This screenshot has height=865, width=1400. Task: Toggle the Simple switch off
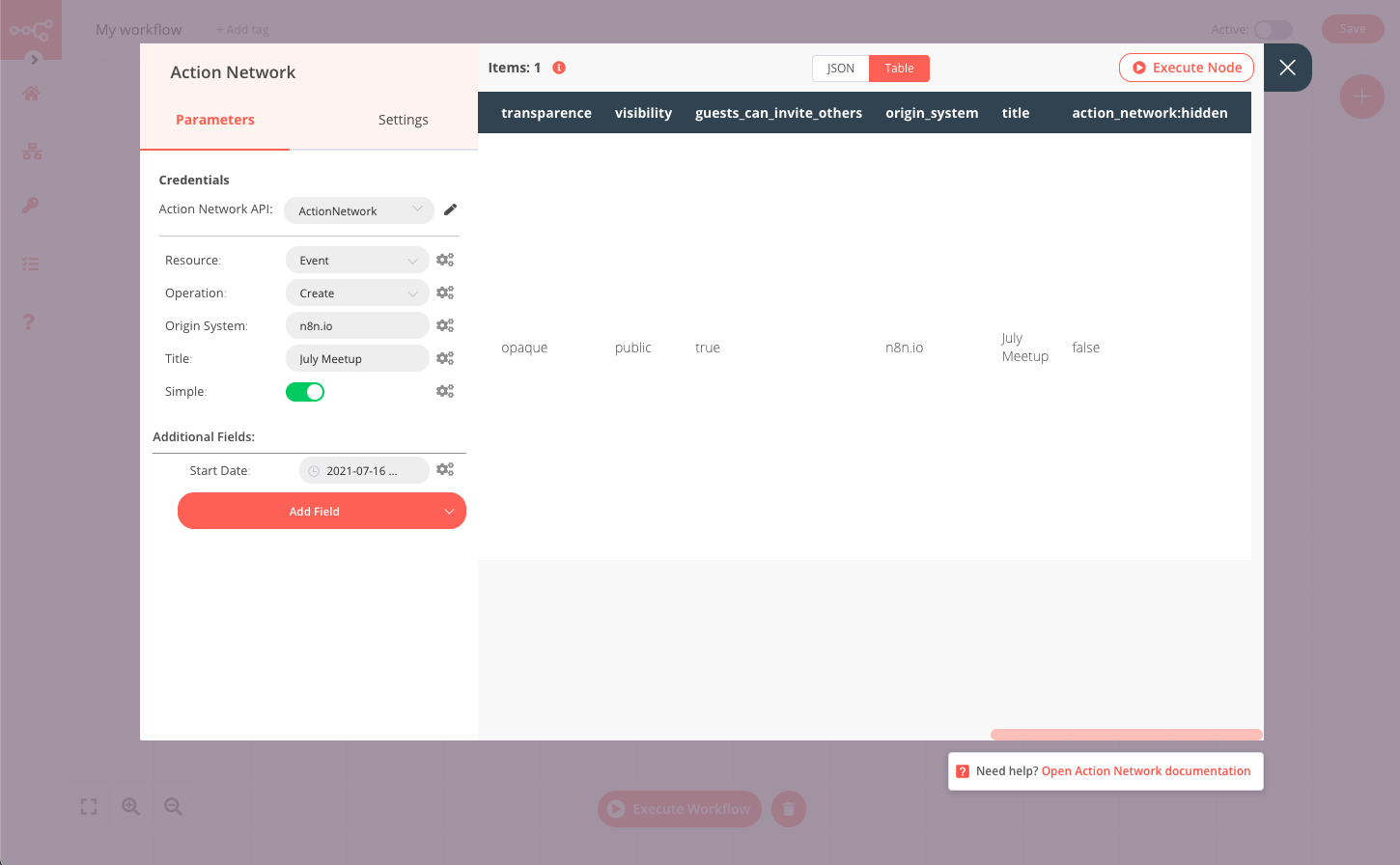pyautogui.click(x=305, y=391)
